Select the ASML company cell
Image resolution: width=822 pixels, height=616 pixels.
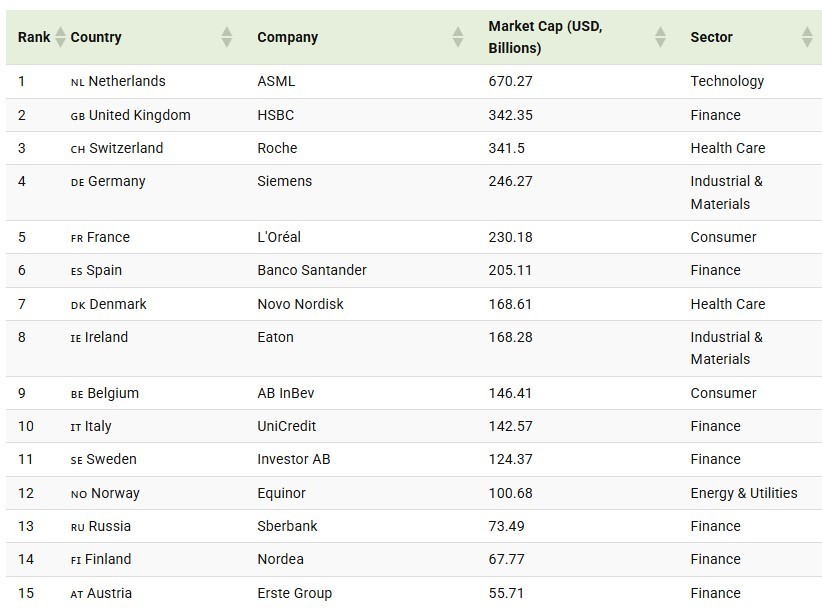(x=276, y=81)
